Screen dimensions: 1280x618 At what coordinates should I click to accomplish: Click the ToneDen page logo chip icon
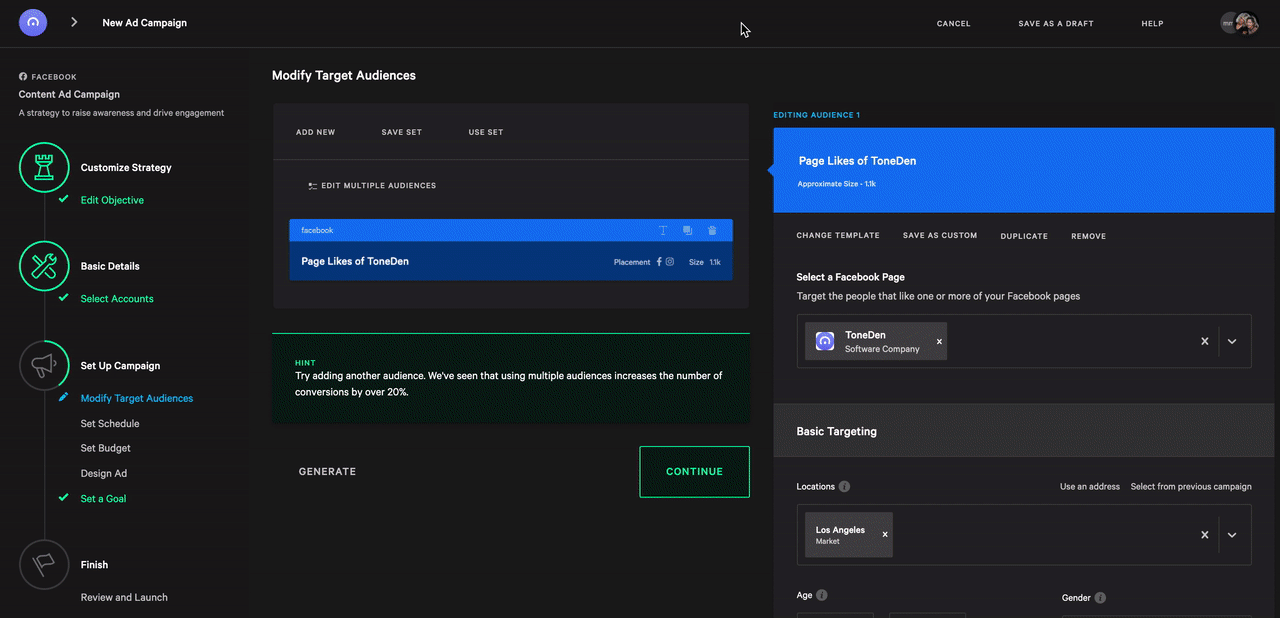tap(825, 341)
